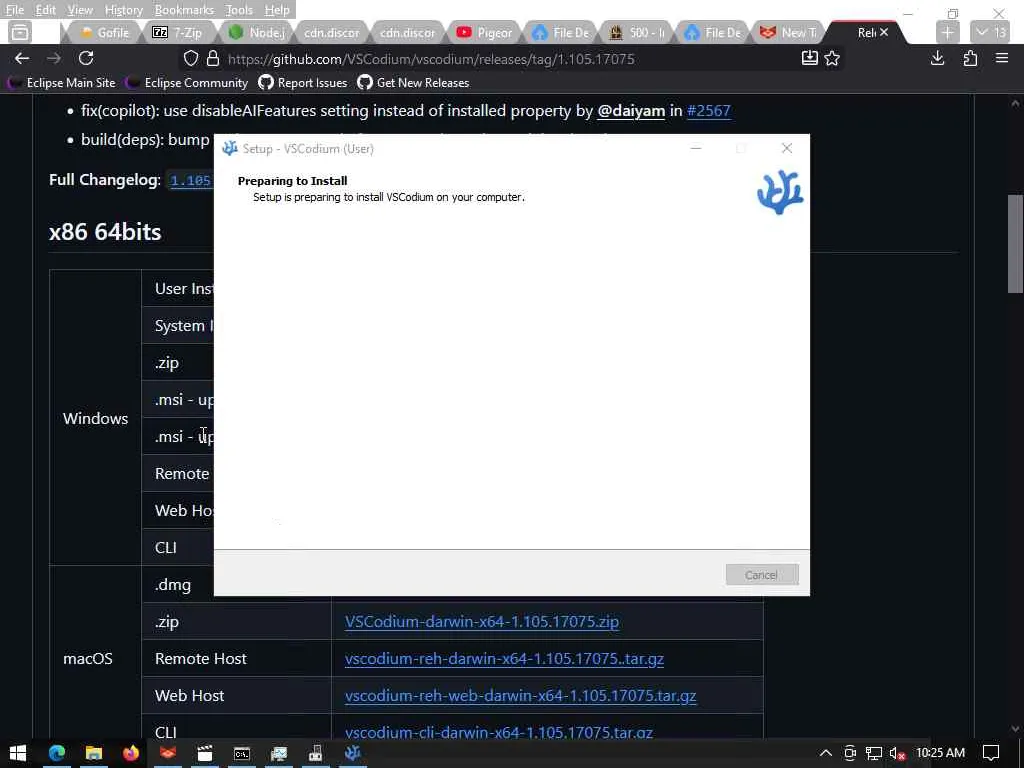Click the scrollbar down arrow

(x=1015, y=728)
